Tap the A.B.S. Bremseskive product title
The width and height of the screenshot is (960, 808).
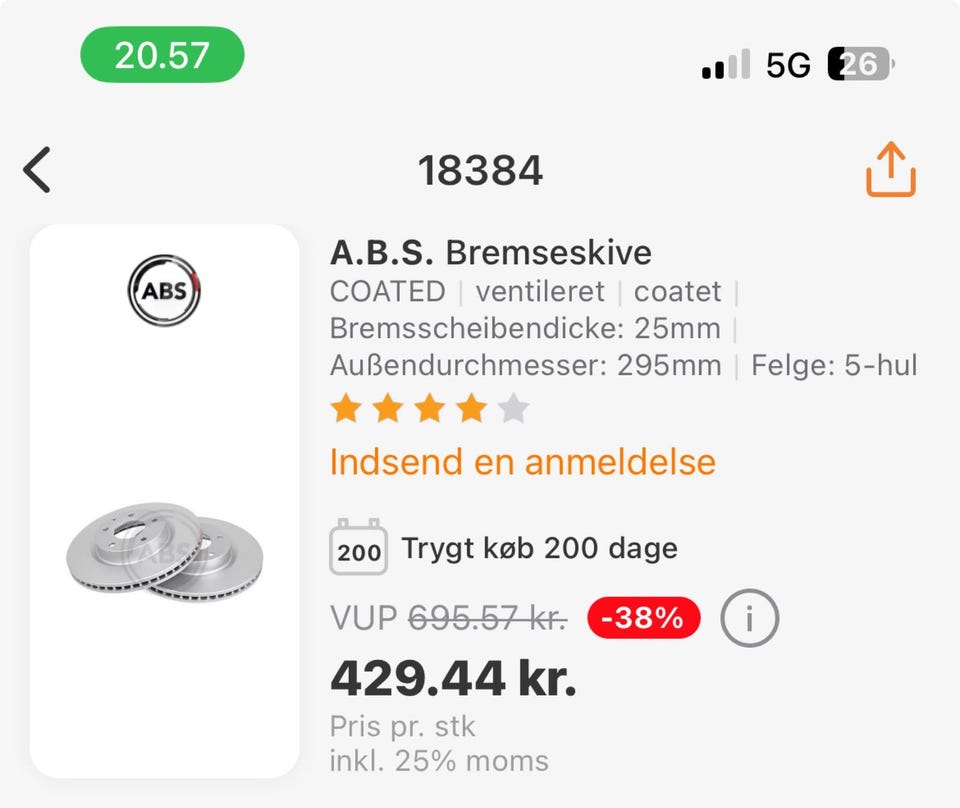[490, 252]
